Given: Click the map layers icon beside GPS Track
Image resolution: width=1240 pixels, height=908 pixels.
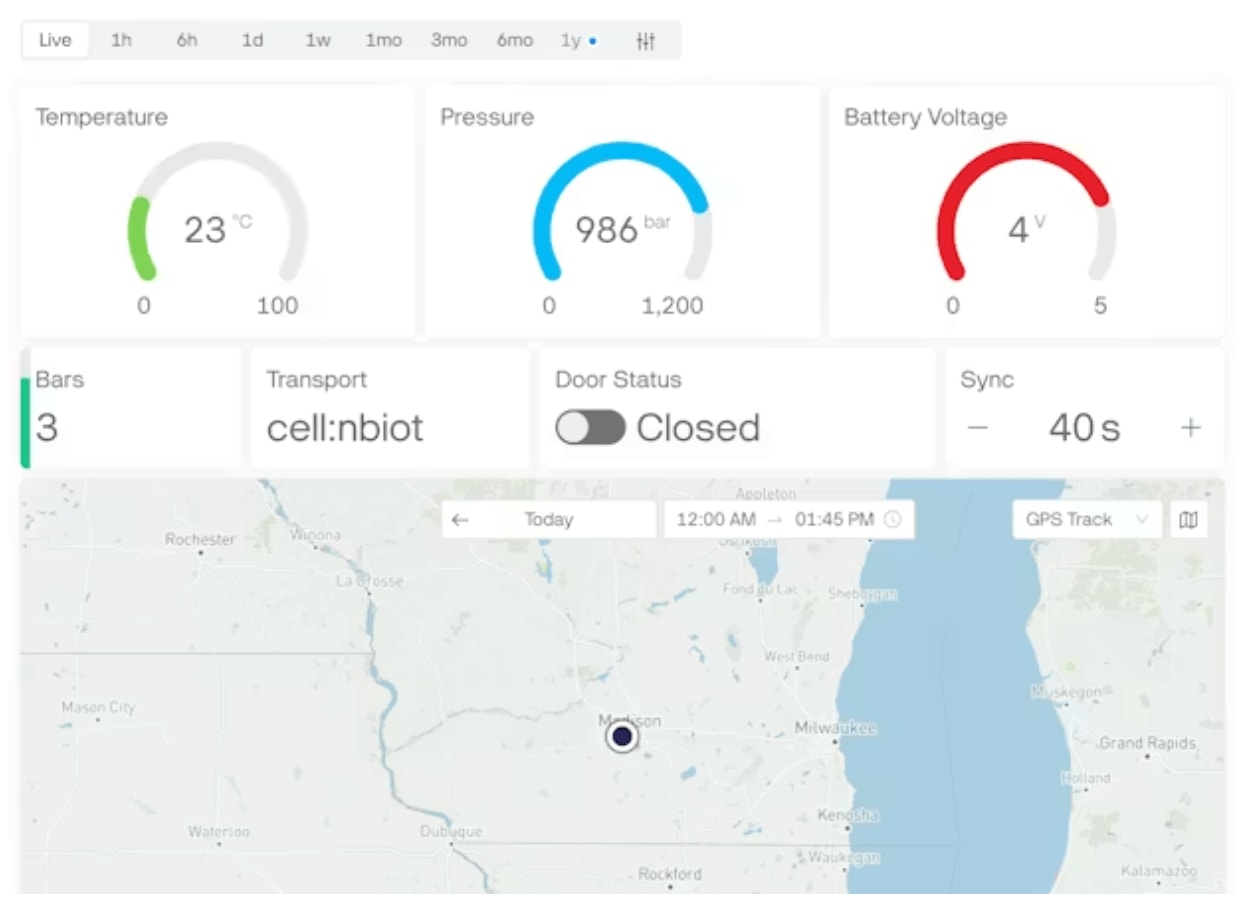Looking at the screenshot, I should (1189, 519).
